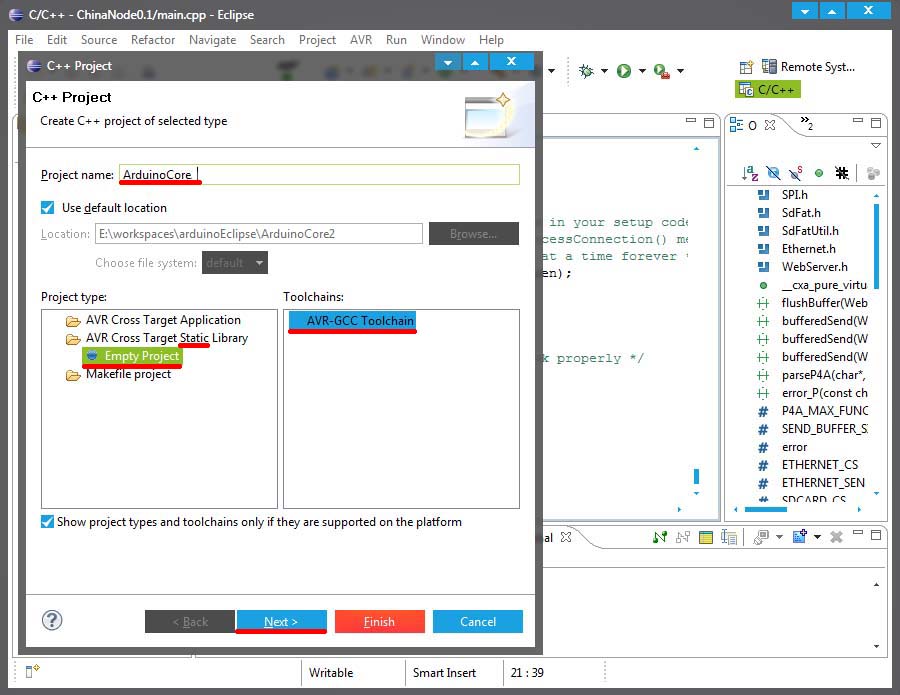Click the gray Disconnect icon in Terminal view
The width and height of the screenshot is (900, 695).
(x=683, y=537)
